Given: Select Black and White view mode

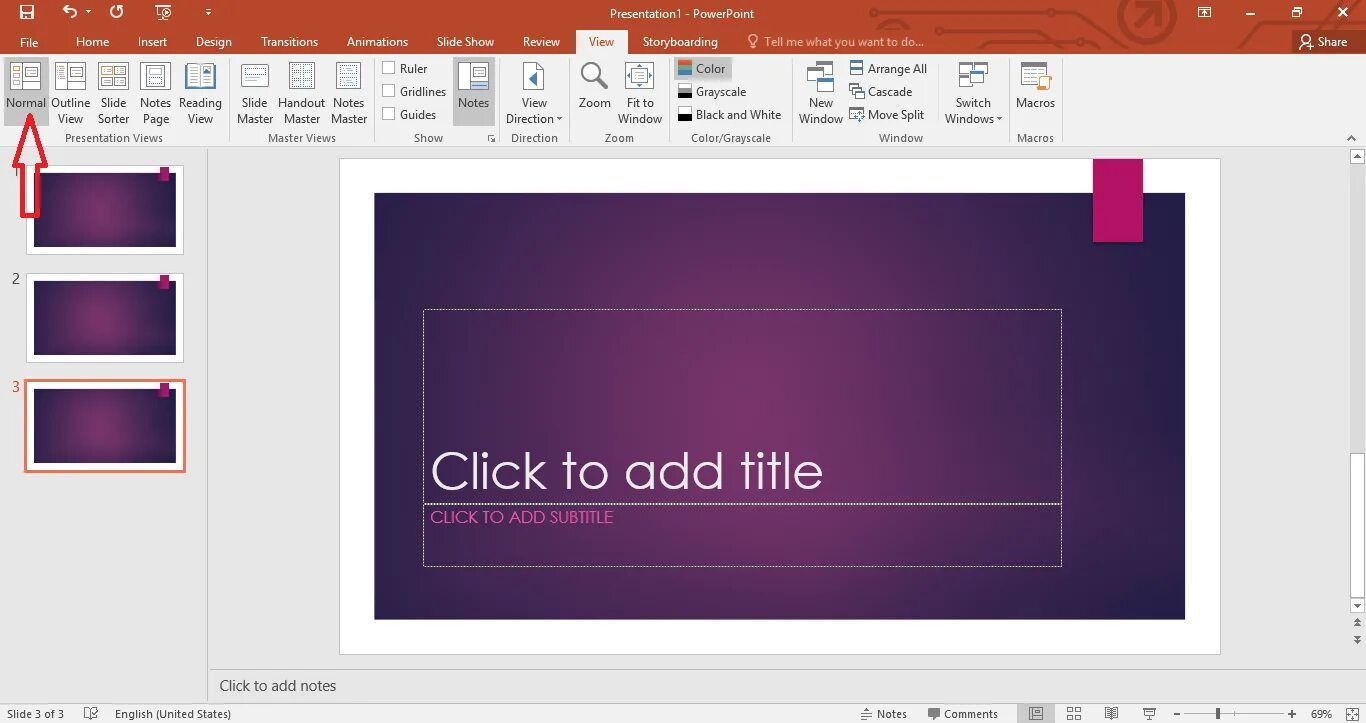Looking at the screenshot, I should (x=729, y=115).
